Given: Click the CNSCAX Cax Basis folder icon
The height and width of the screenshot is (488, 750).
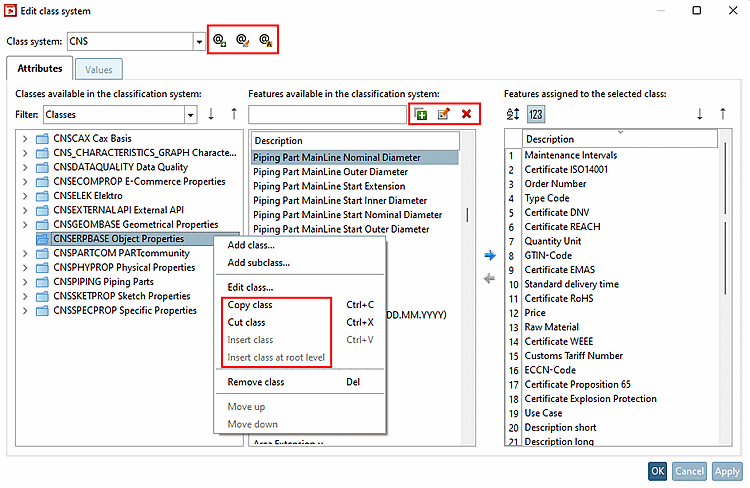Looking at the screenshot, I should pos(43,139).
